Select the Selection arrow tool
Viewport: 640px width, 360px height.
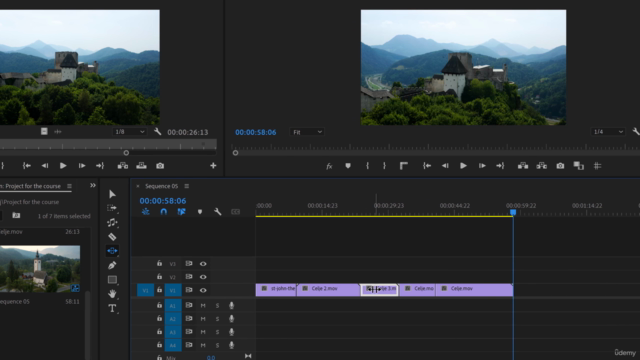click(x=112, y=194)
